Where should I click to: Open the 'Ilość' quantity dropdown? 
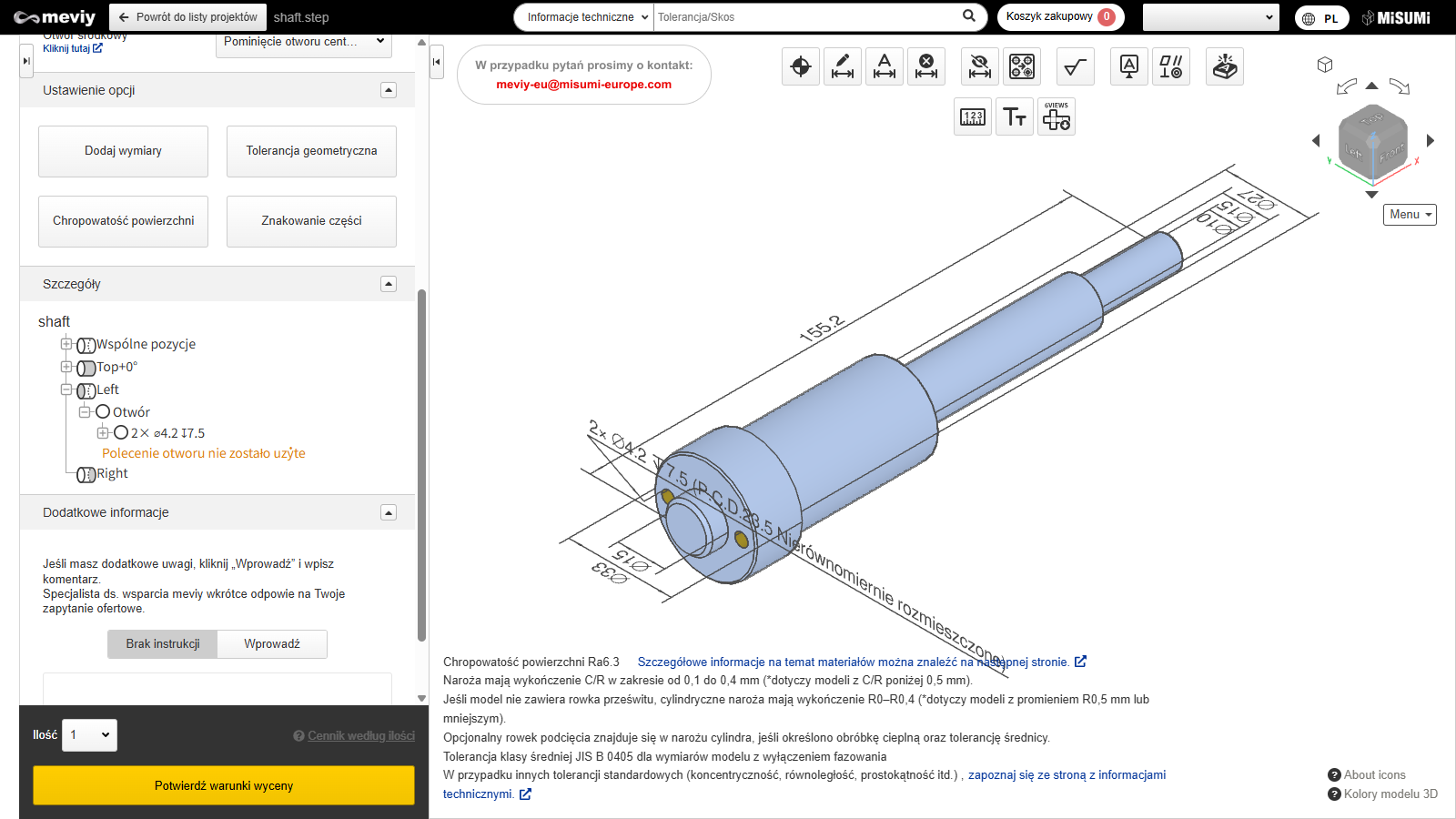click(89, 735)
